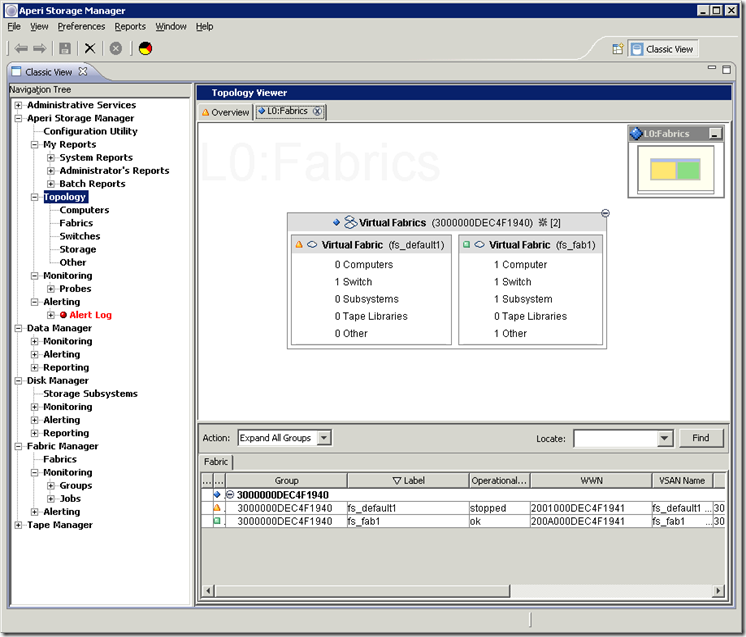
Task: Click the table scrollbar left arrow
Action: click(x=208, y=591)
